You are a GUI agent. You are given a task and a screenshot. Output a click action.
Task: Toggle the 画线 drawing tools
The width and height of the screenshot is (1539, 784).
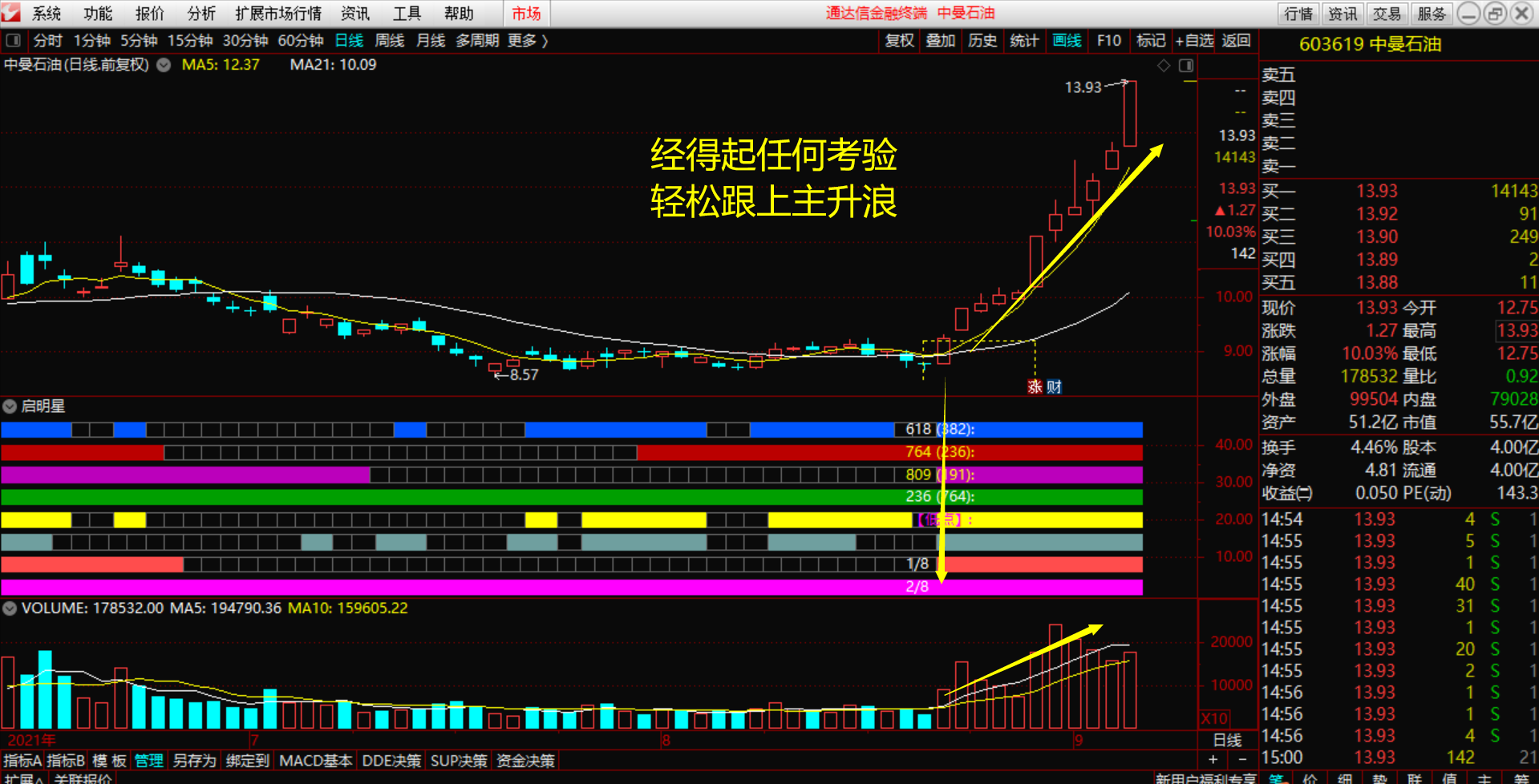point(1067,40)
